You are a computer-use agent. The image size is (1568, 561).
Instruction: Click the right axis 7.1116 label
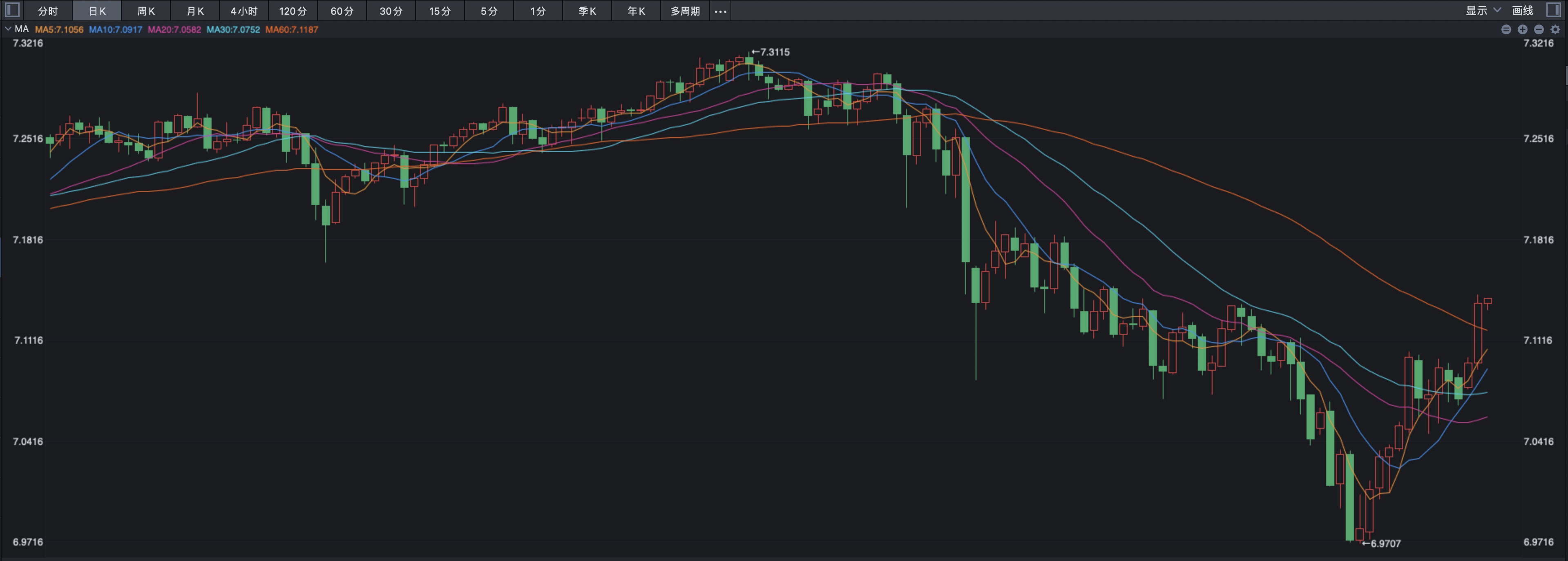pos(1538,340)
